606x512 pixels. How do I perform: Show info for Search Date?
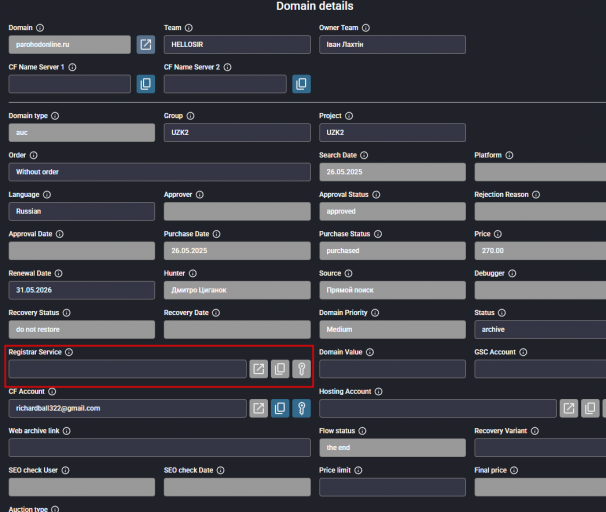click(x=364, y=155)
